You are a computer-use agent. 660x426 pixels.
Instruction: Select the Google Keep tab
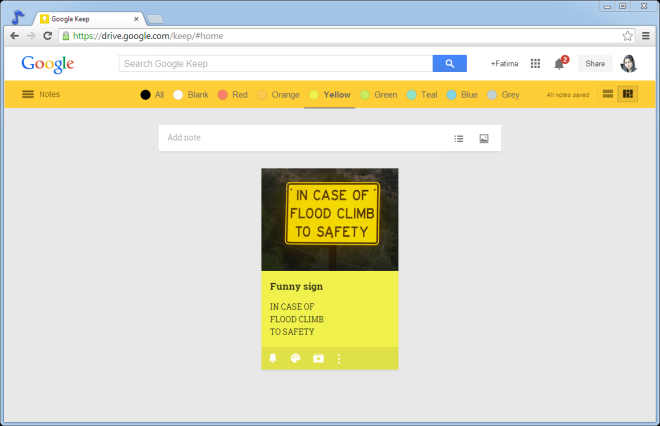pyautogui.click(x=89, y=19)
